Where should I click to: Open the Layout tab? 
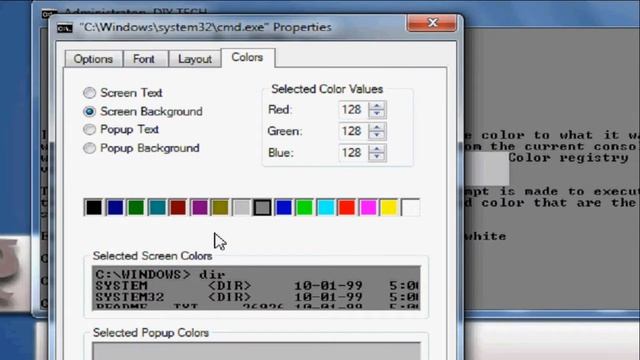(x=195, y=59)
